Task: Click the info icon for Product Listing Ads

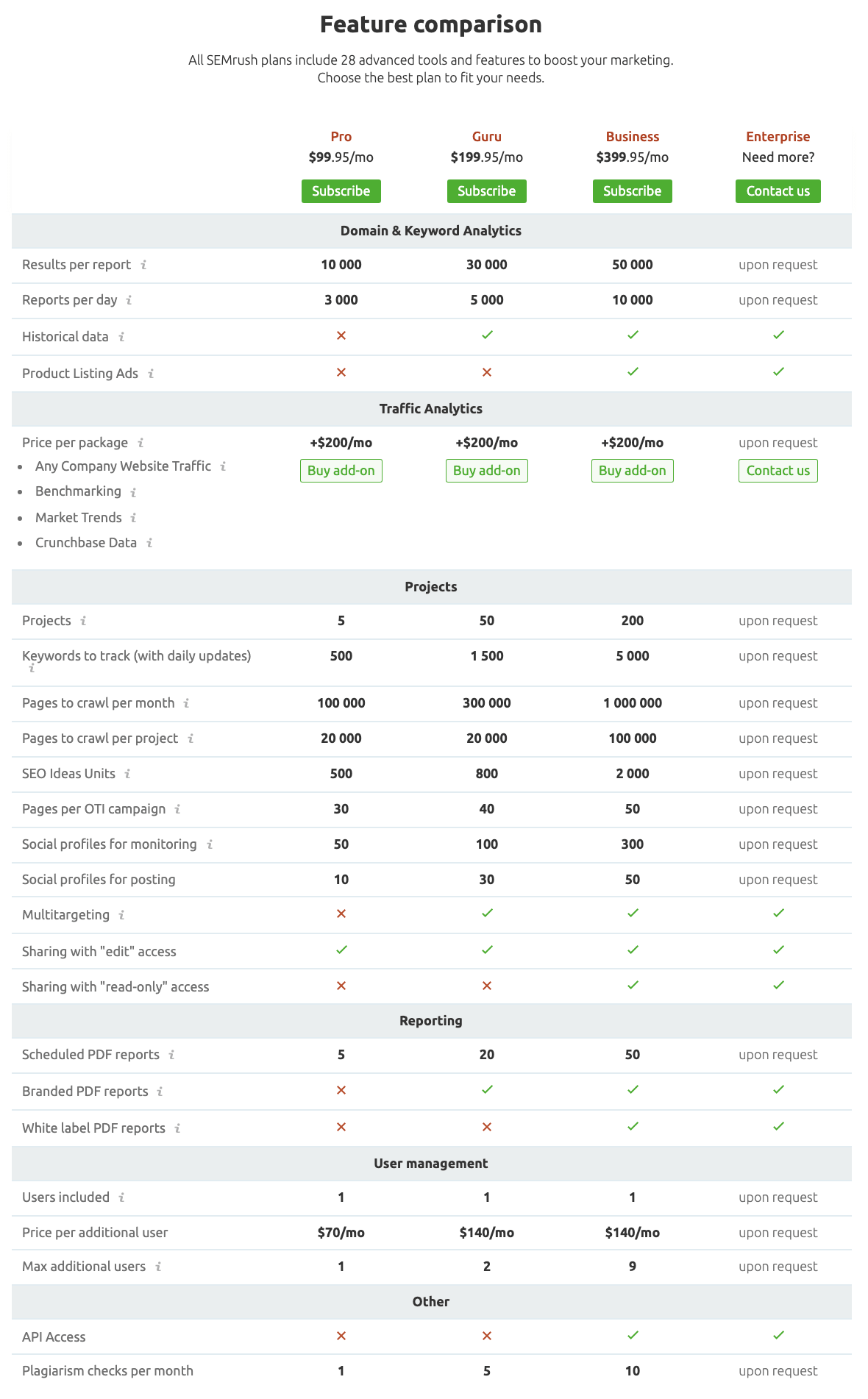Action: [151, 374]
